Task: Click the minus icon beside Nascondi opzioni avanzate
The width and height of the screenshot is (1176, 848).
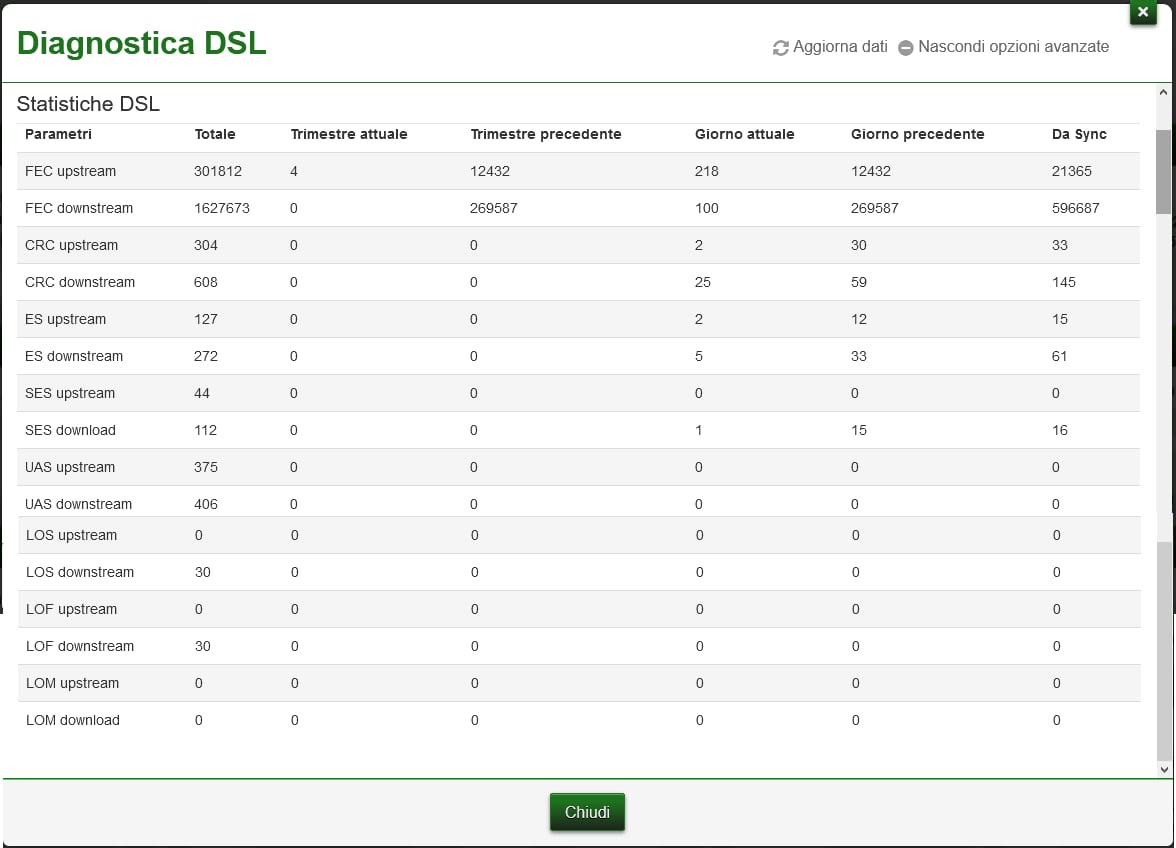Action: tap(906, 48)
